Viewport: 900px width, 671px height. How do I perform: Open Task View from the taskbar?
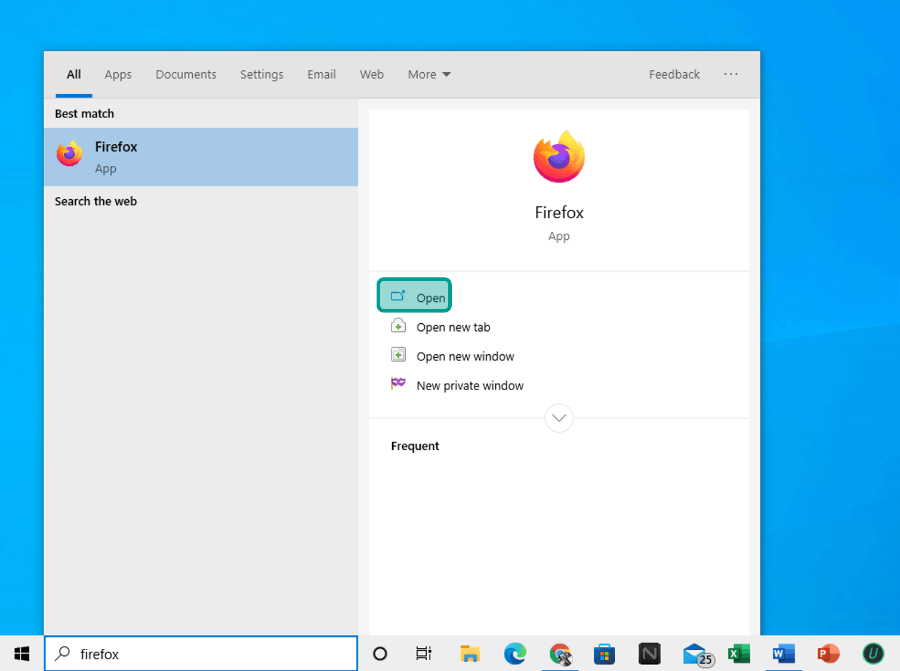tap(424, 653)
